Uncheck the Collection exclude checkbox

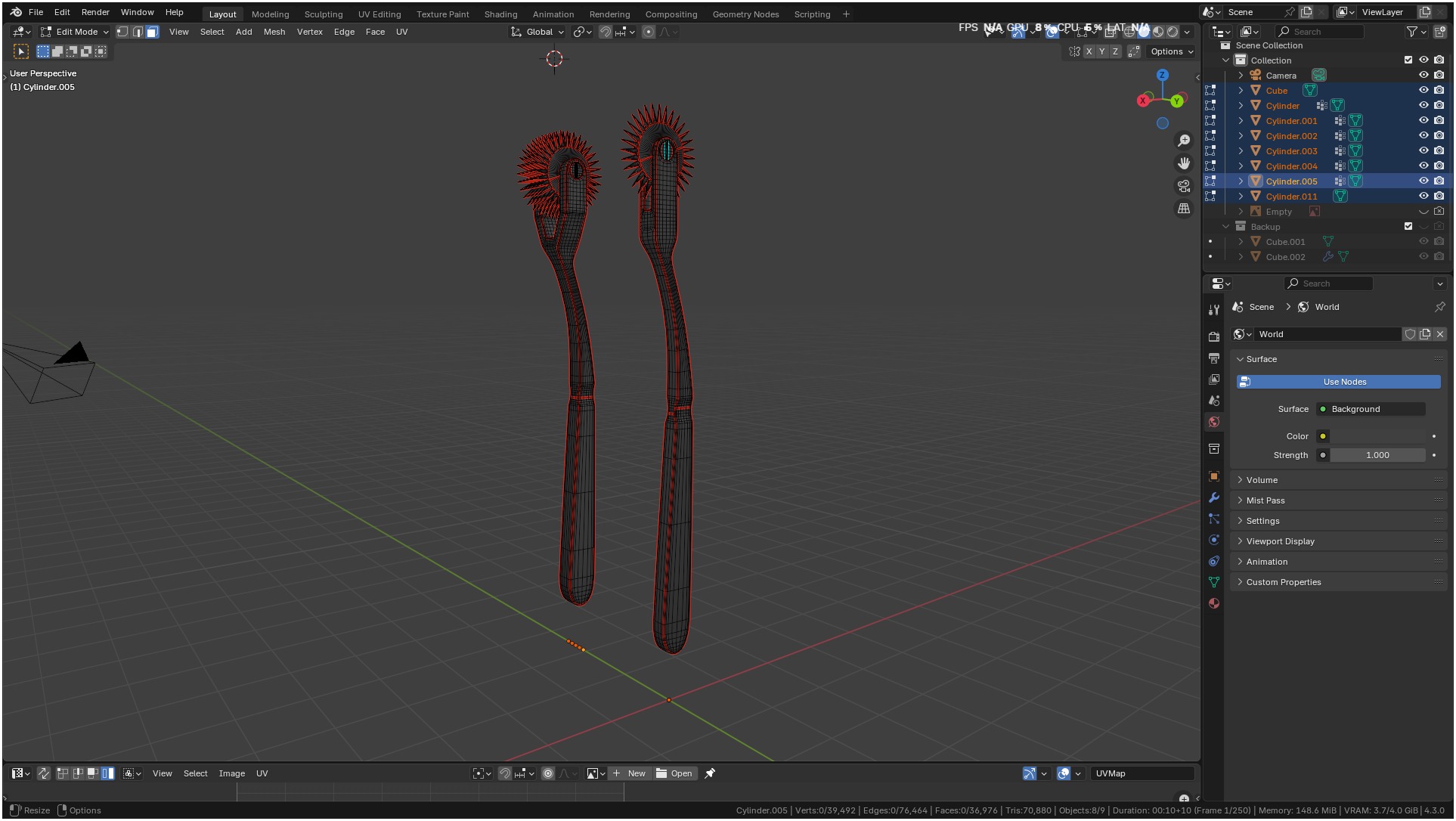click(1408, 60)
